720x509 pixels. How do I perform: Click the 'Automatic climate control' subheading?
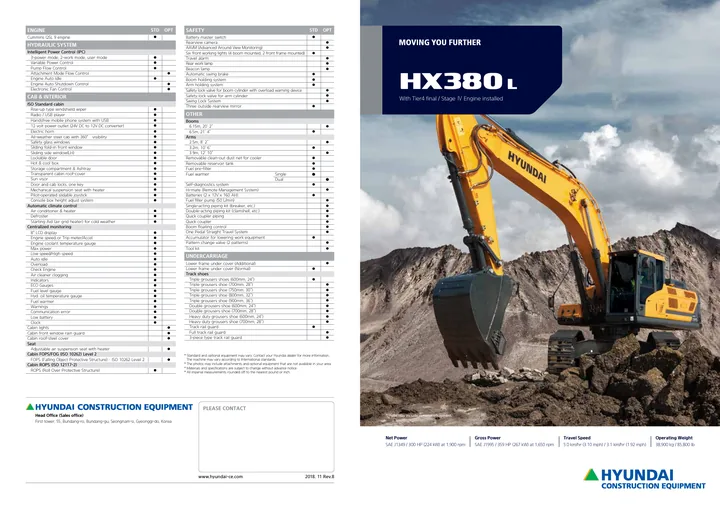click(x=101, y=206)
